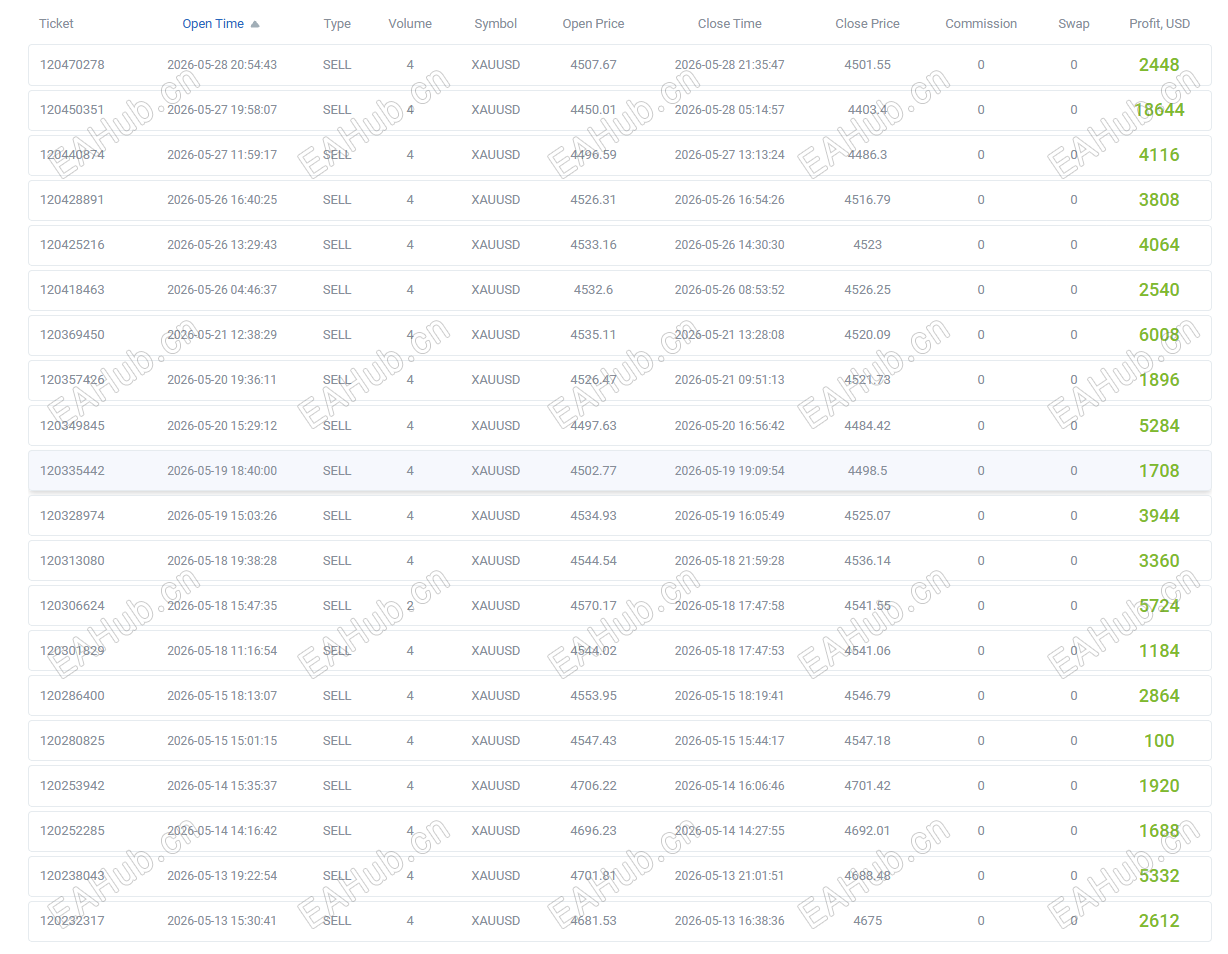The width and height of the screenshot is (1228, 954).
Task: Click profit value 2612
Action: (1159, 921)
